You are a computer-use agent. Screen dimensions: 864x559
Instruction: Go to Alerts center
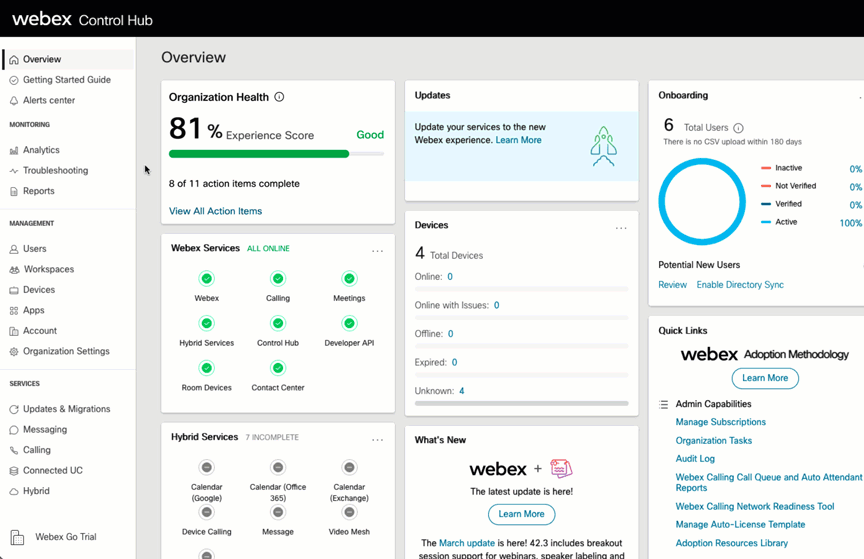48,100
